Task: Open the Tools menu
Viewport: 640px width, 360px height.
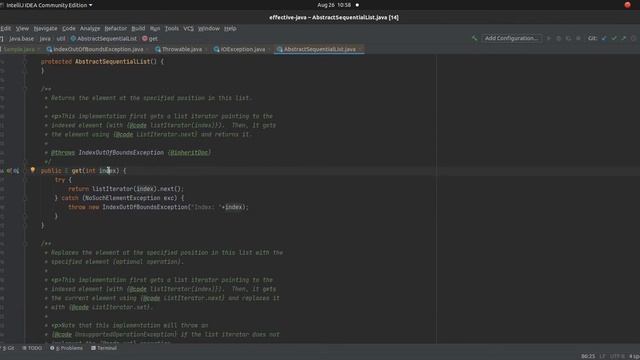Action: 171,28
